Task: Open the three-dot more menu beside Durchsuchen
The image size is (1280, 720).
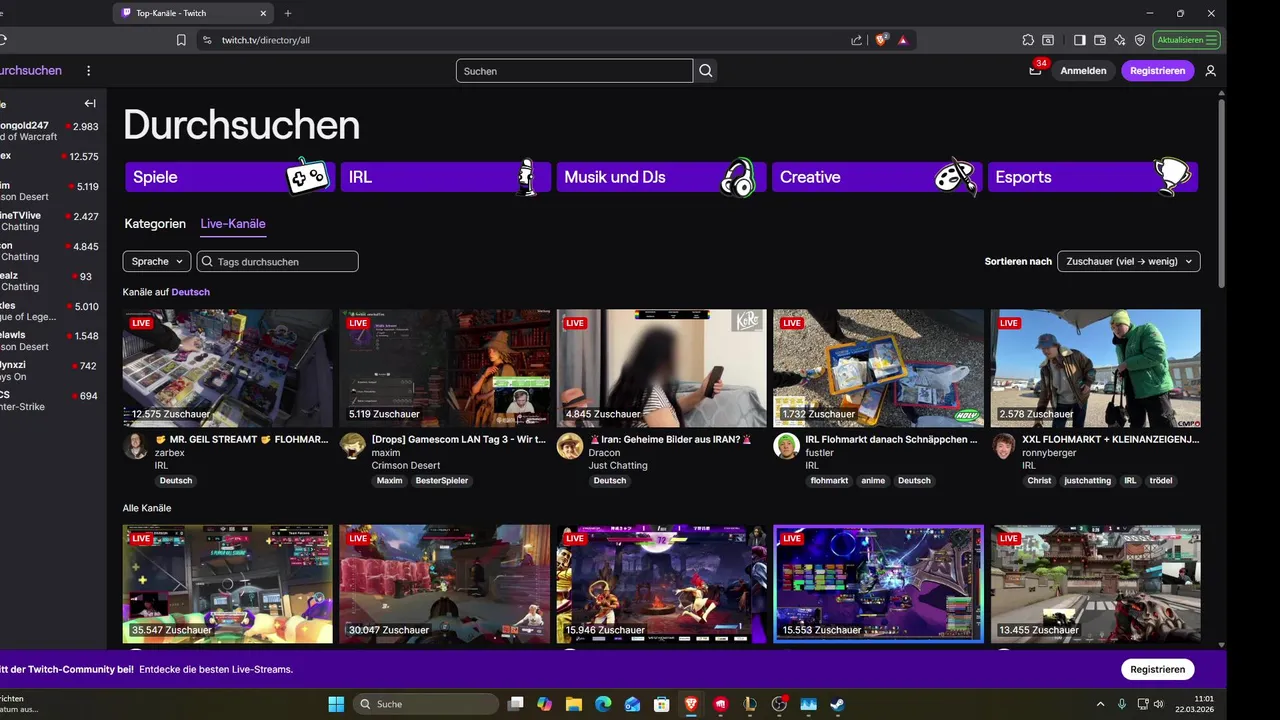Action: pyautogui.click(x=89, y=71)
